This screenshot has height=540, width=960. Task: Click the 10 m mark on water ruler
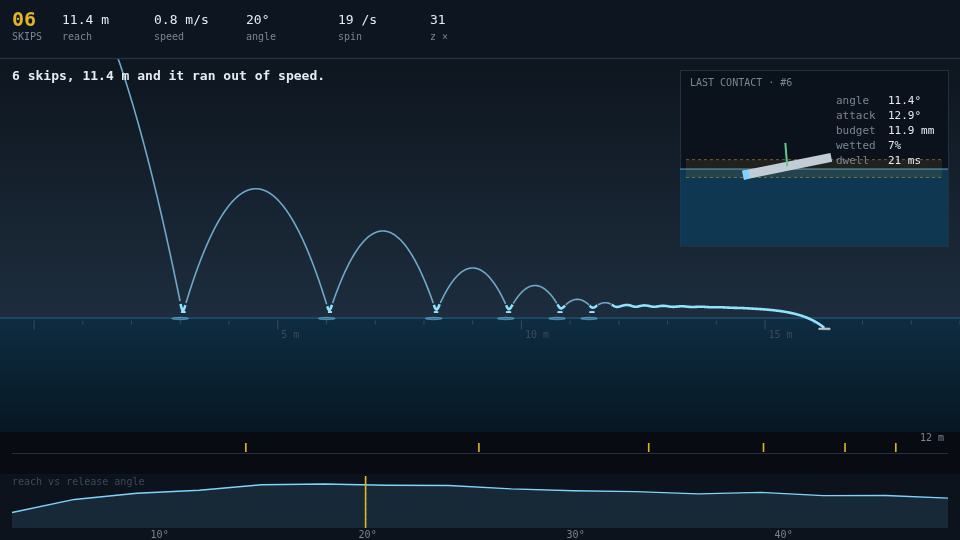pyautogui.click(x=537, y=334)
